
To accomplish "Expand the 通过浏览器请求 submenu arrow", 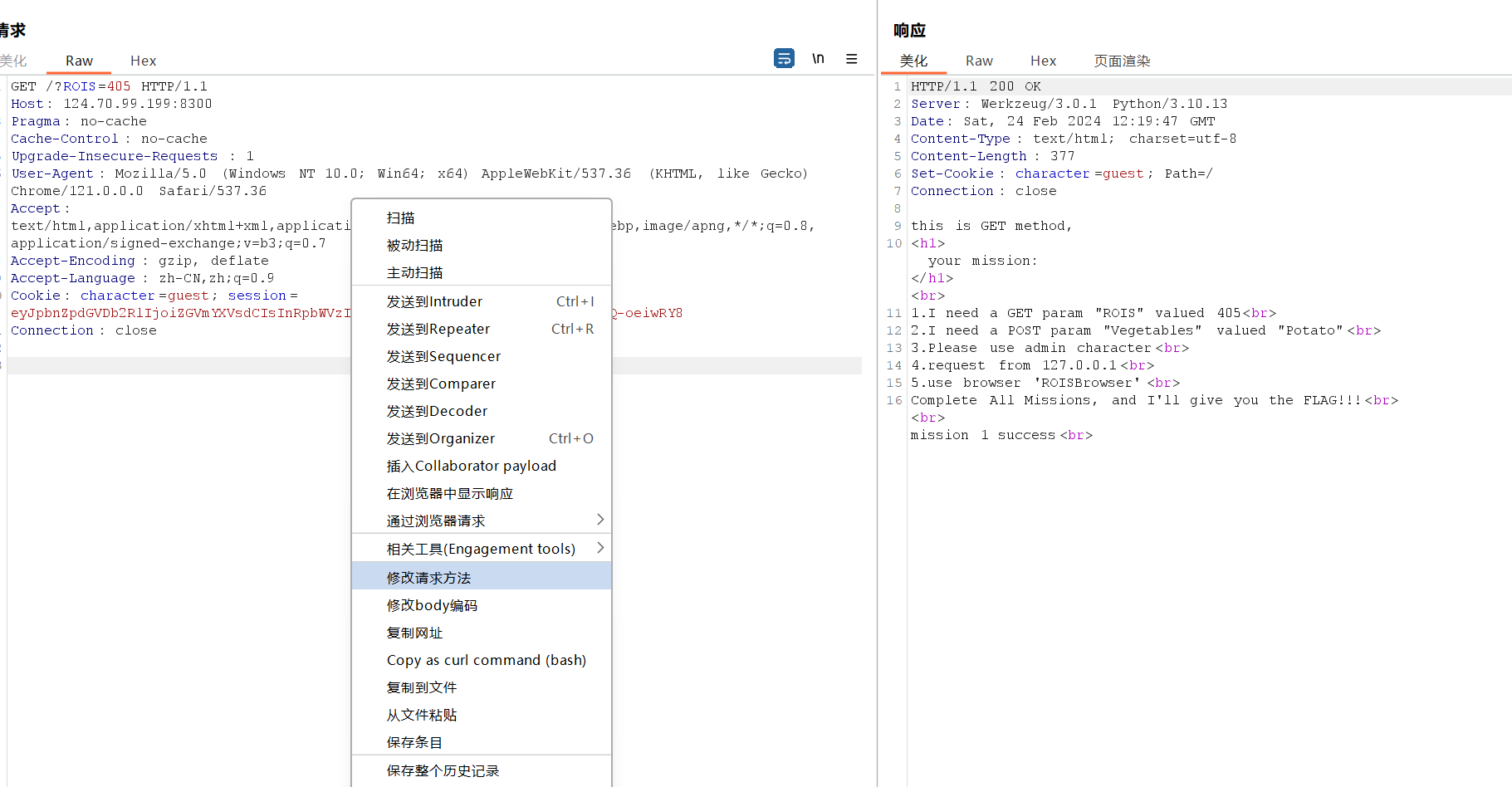I will (x=600, y=520).
